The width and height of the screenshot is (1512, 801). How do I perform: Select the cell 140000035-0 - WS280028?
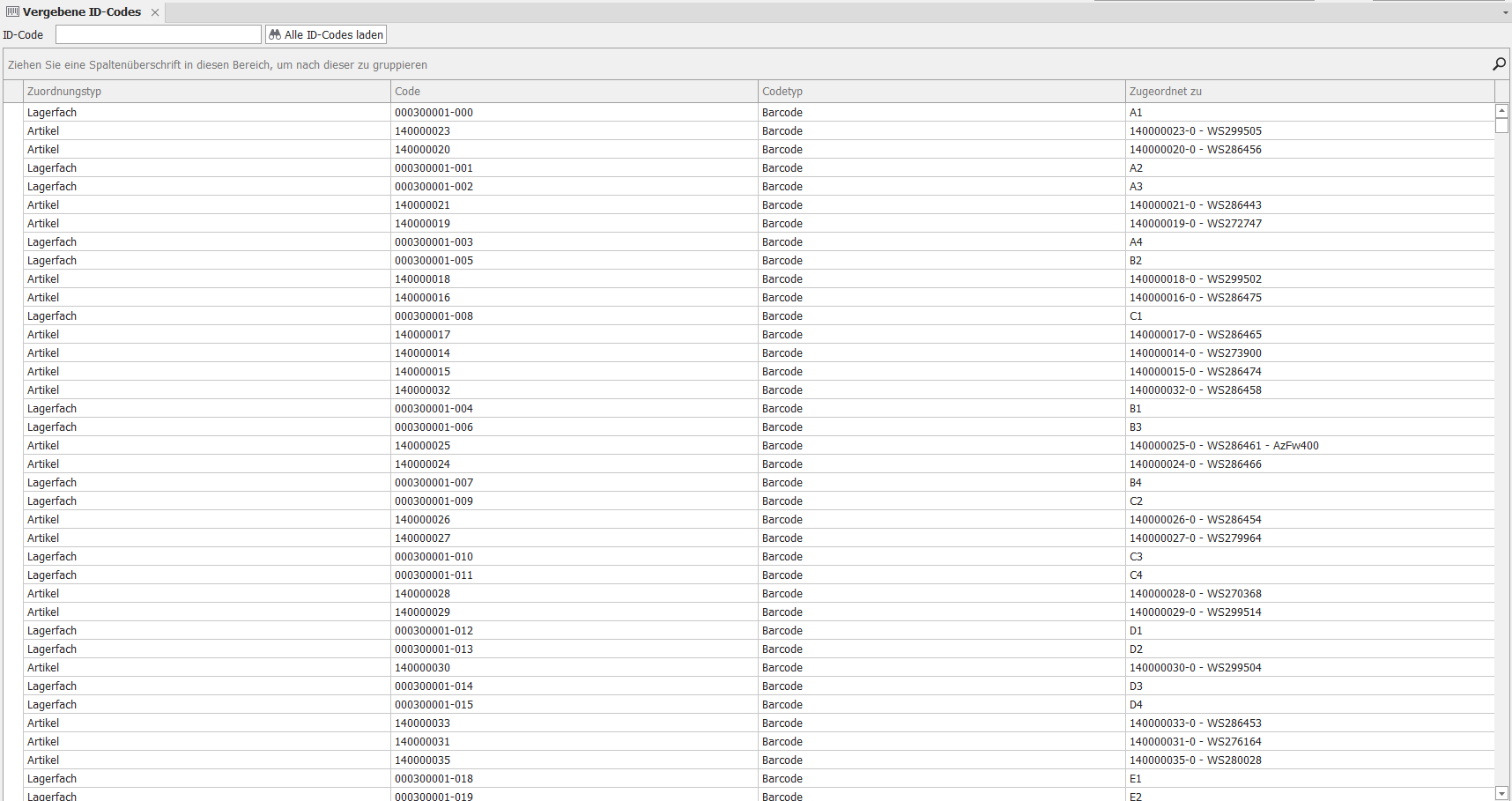pyautogui.click(x=1195, y=760)
